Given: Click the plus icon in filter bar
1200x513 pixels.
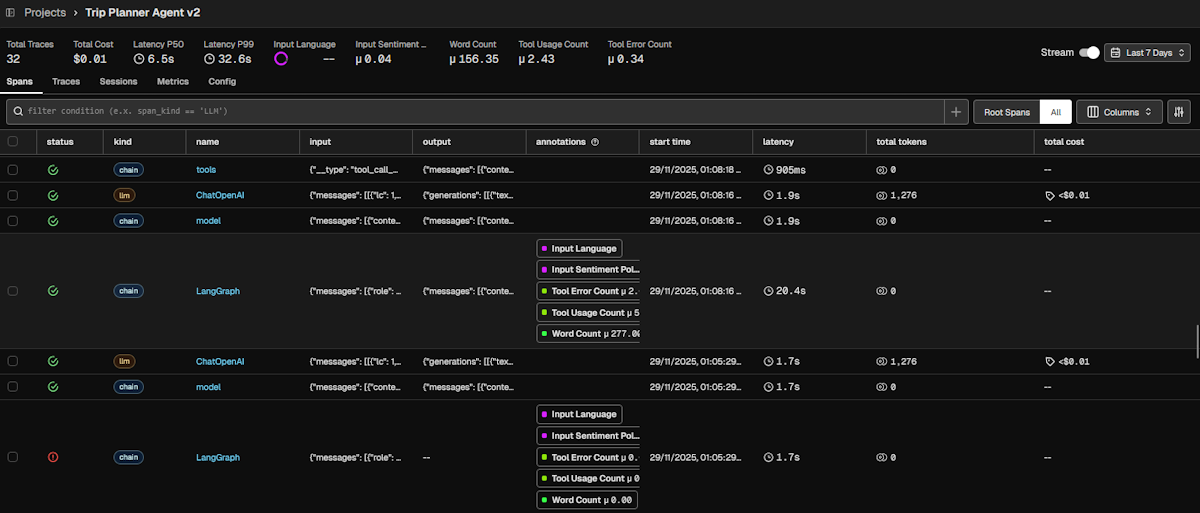Looking at the screenshot, I should 956,112.
